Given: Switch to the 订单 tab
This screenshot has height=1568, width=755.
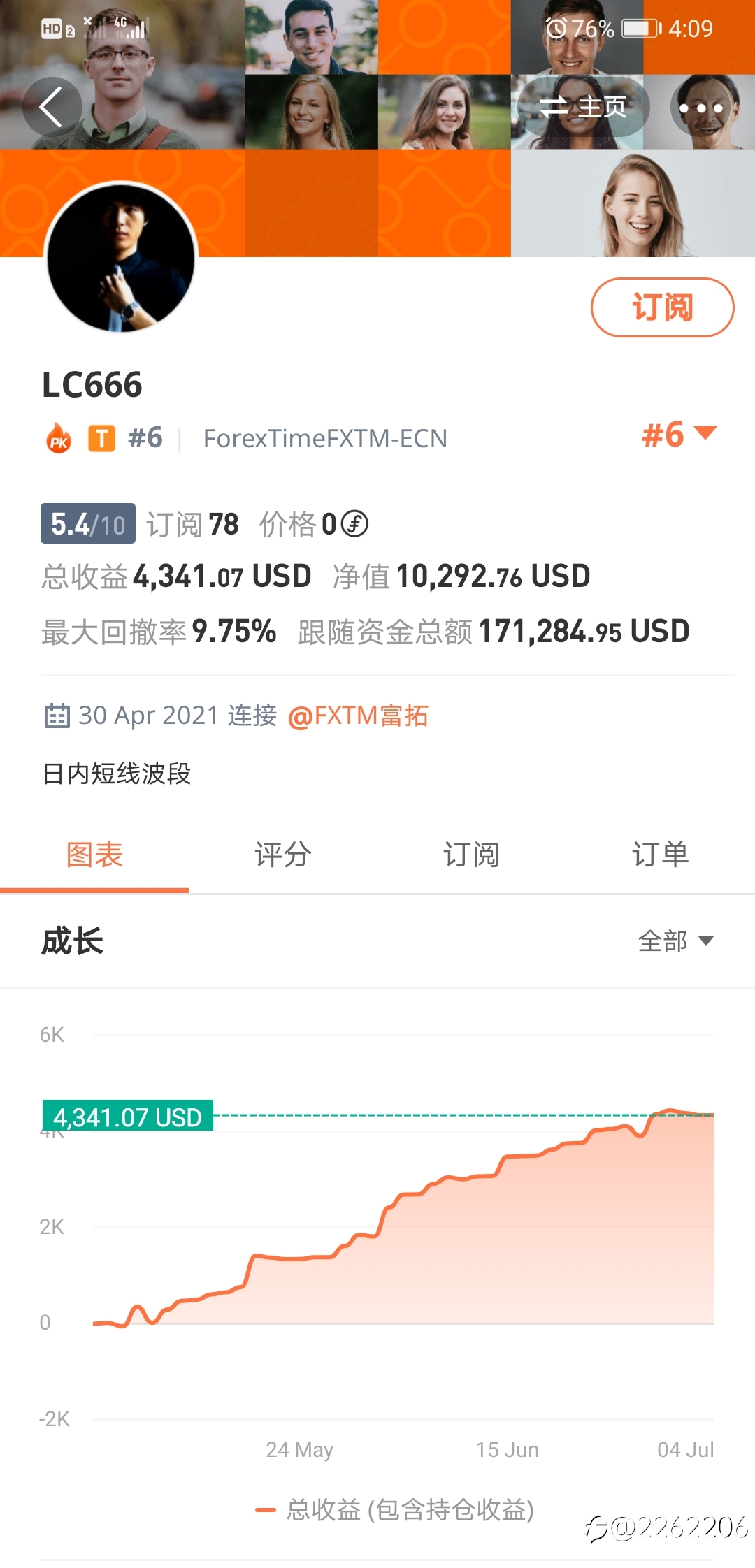Looking at the screenshot, I should point(661,855).
